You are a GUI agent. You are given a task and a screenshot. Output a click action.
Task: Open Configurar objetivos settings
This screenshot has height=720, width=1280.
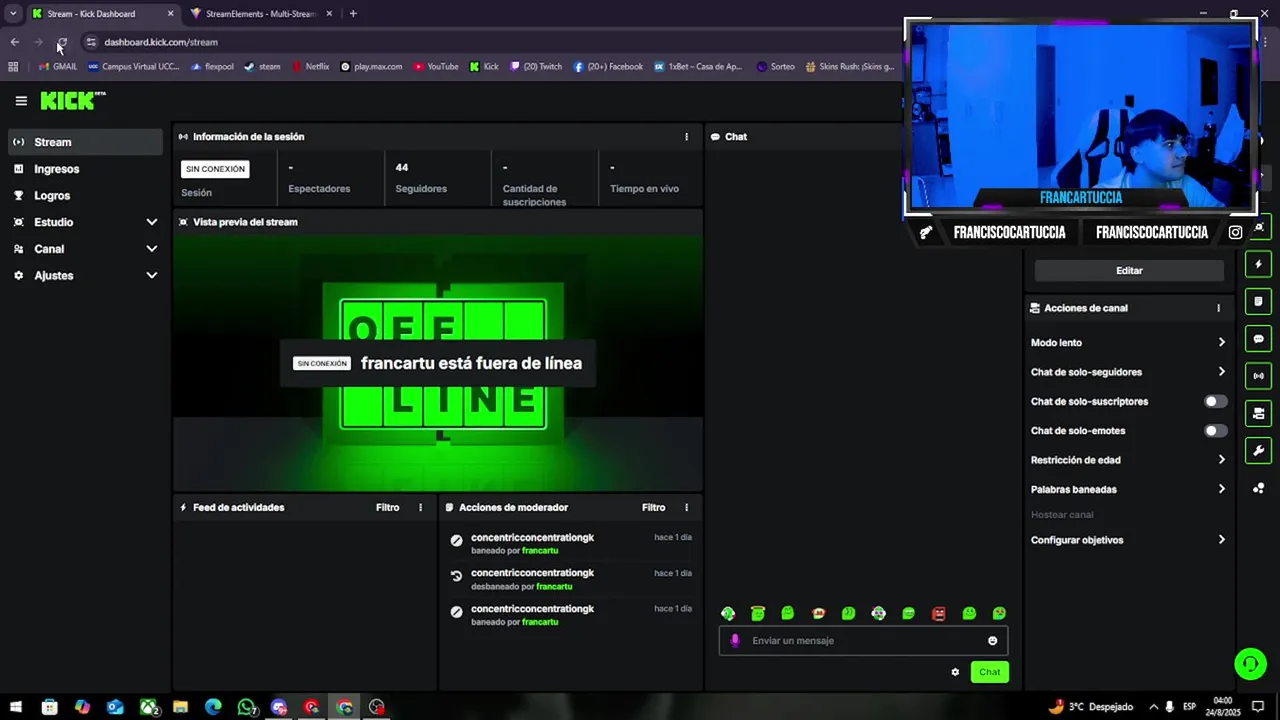1129,540
